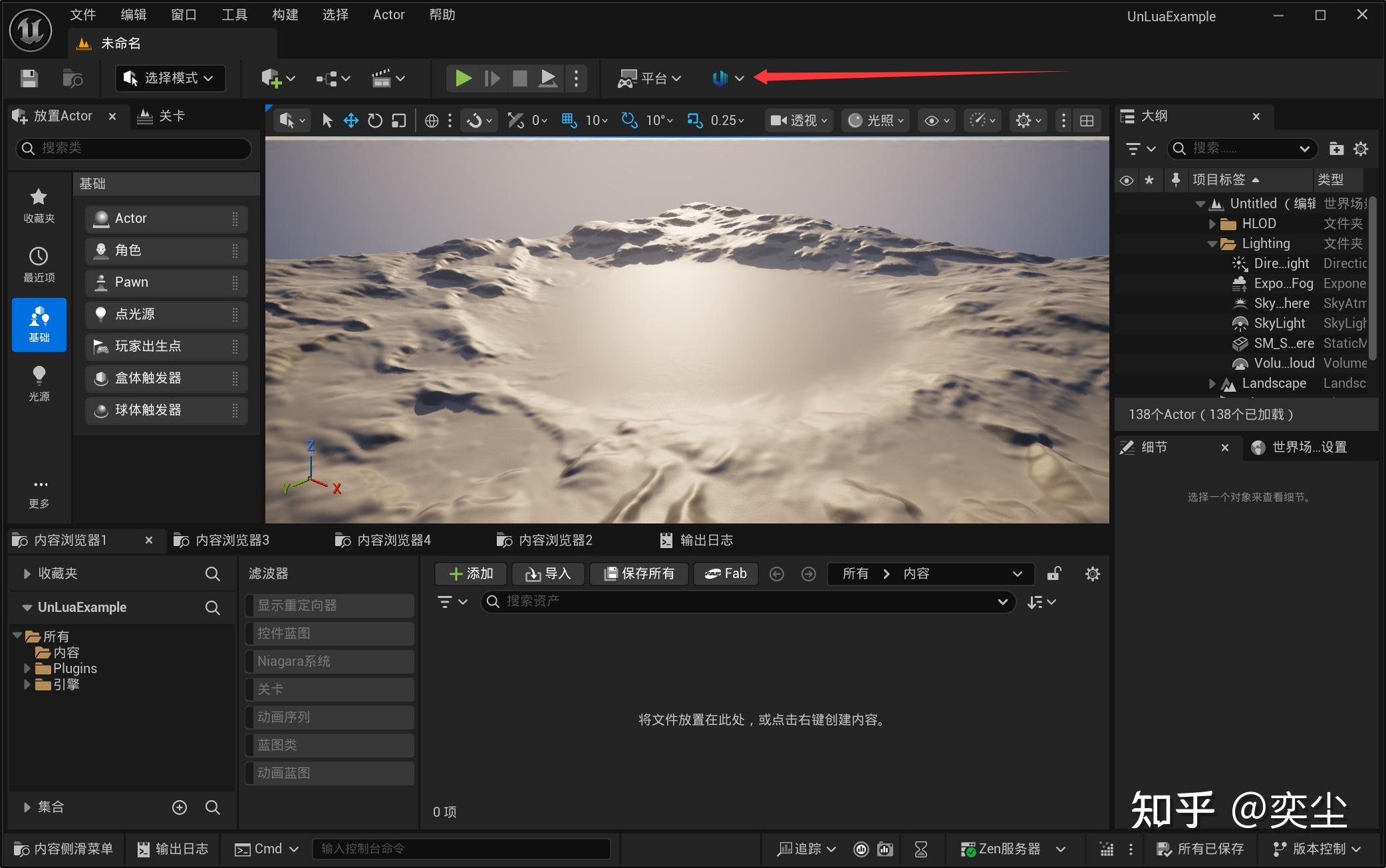Screen dimensions: 1386x868
Task: Open the content browser settings gear
Action: [1092, 574]
